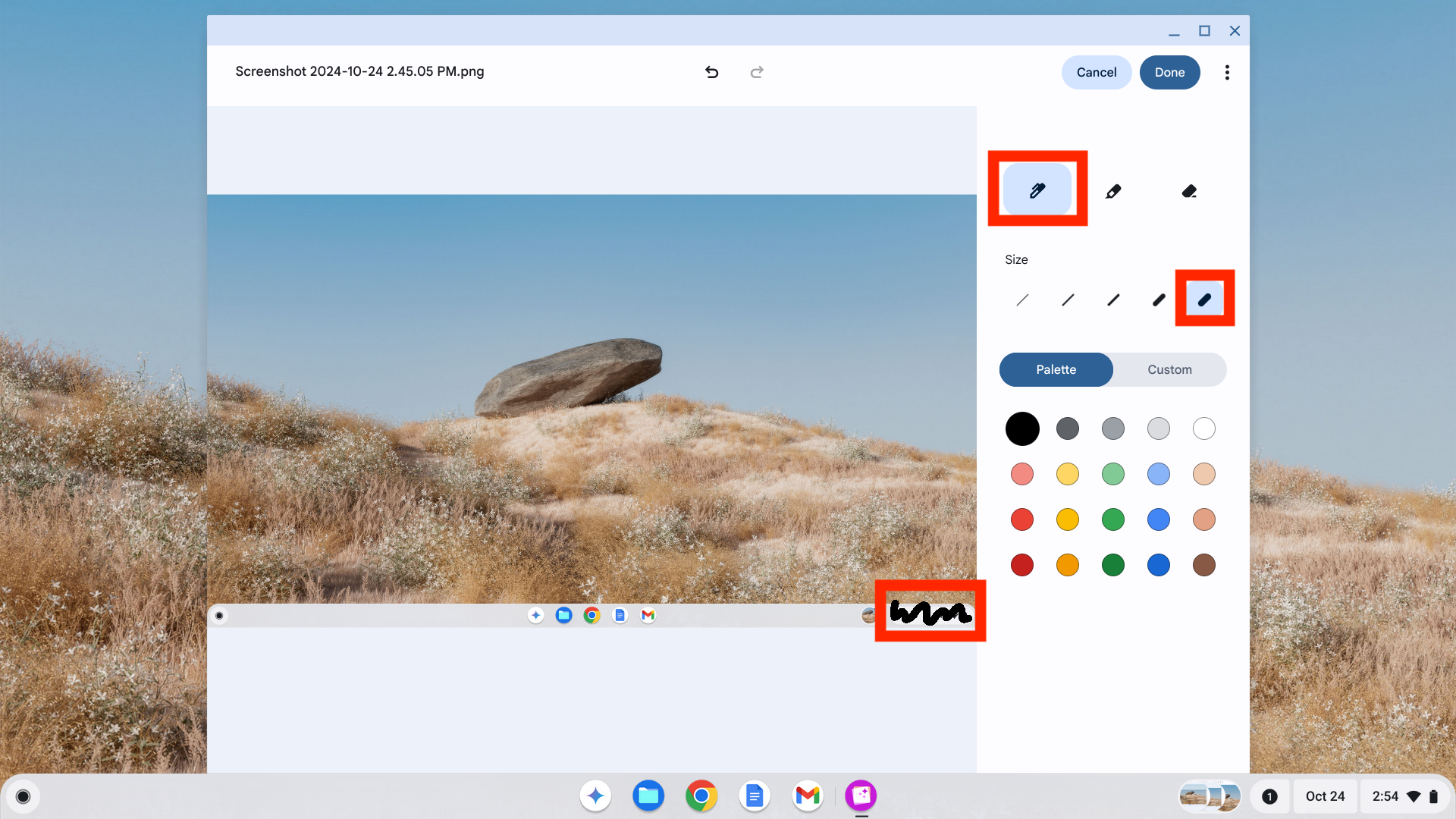
Task: Open the notification count indicator
Action: tap(1269, 796)
